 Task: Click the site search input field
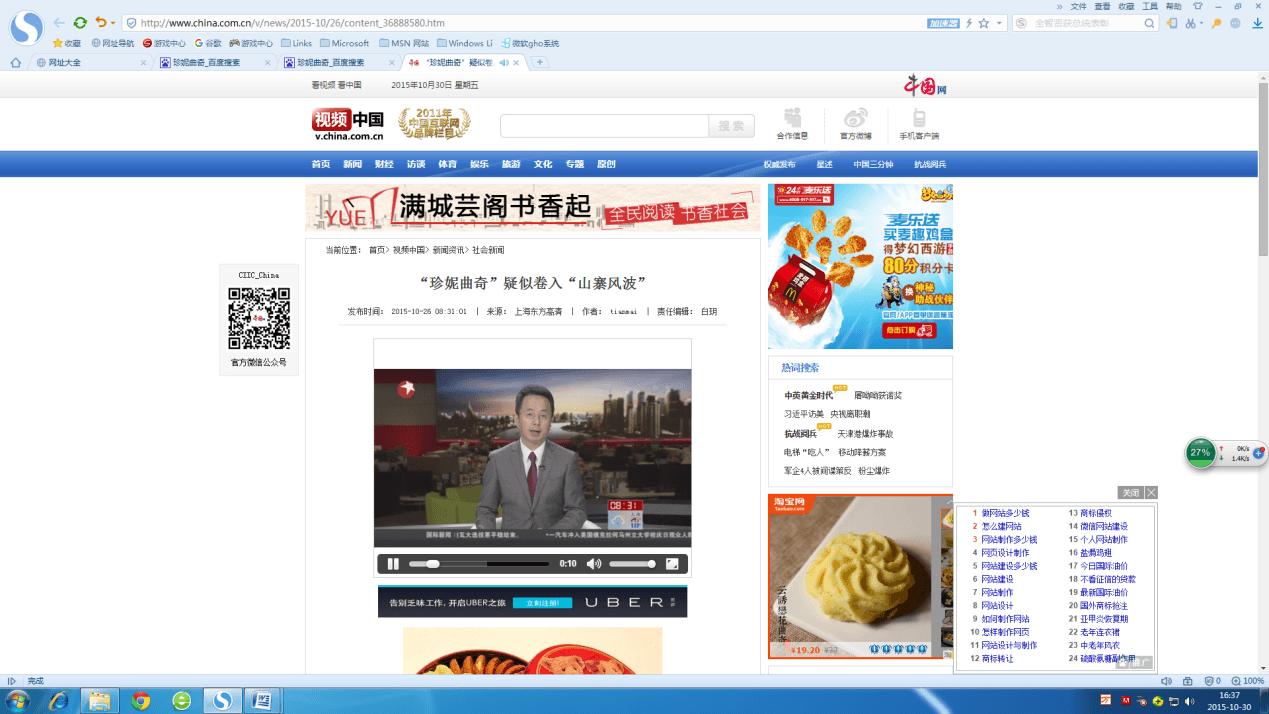click(604, 126)
